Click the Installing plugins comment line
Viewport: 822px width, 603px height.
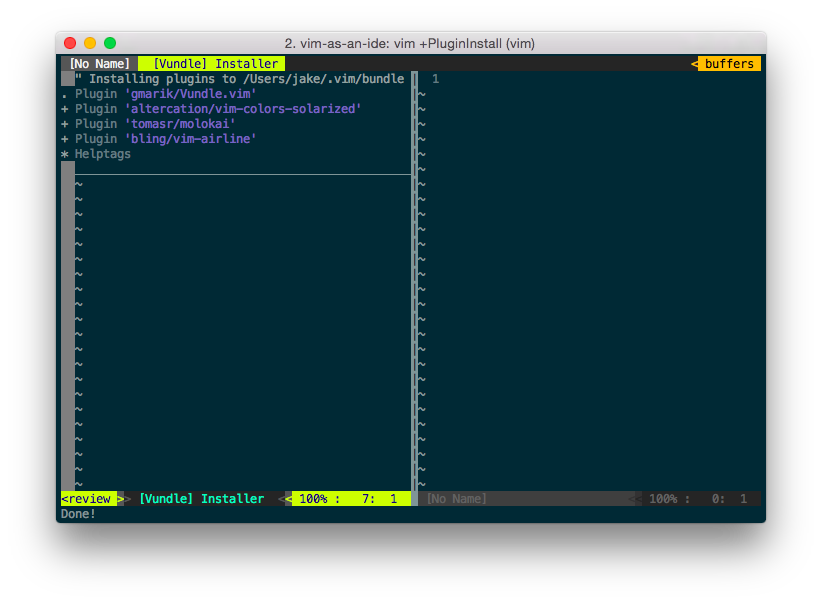(240, 79)
